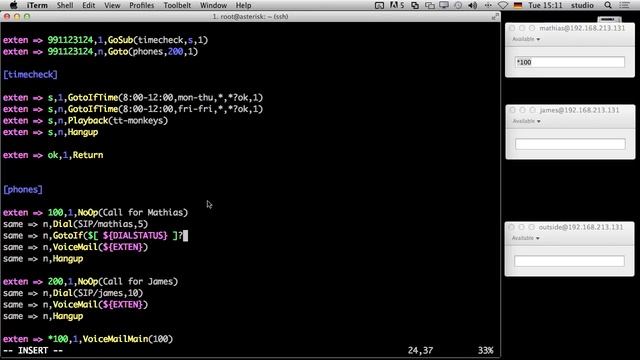Open the display menu bar icon
Image resolution: width=640 pixels, height=360 pixels.
[444, 5]
